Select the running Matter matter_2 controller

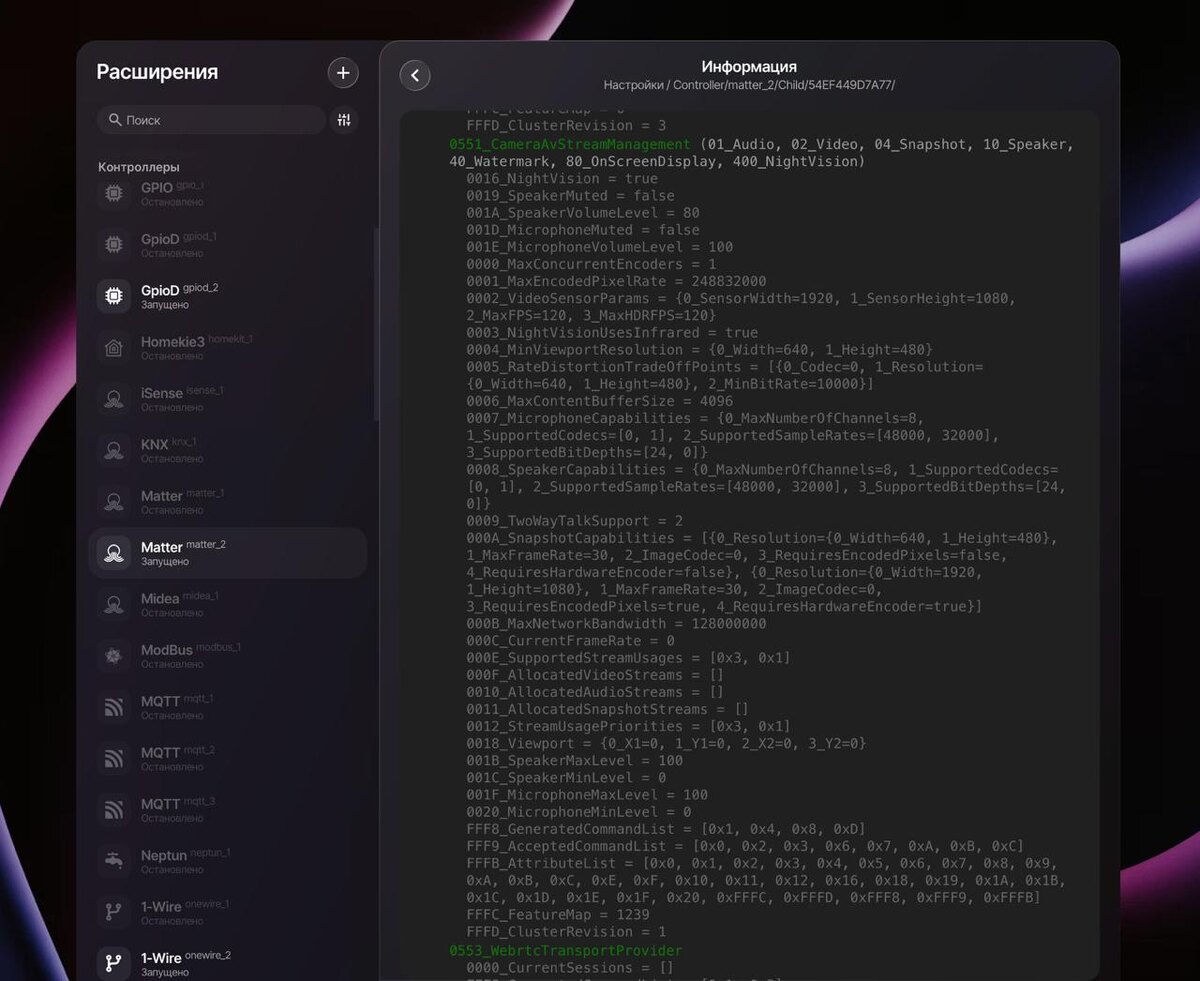click(x=228, y=553)
